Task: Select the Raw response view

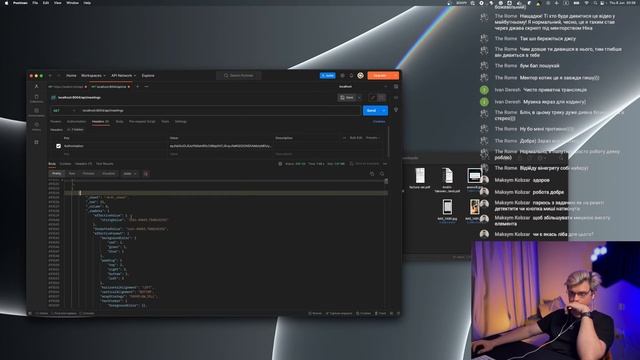Action: pyautogui.click(x=72, y=174)
